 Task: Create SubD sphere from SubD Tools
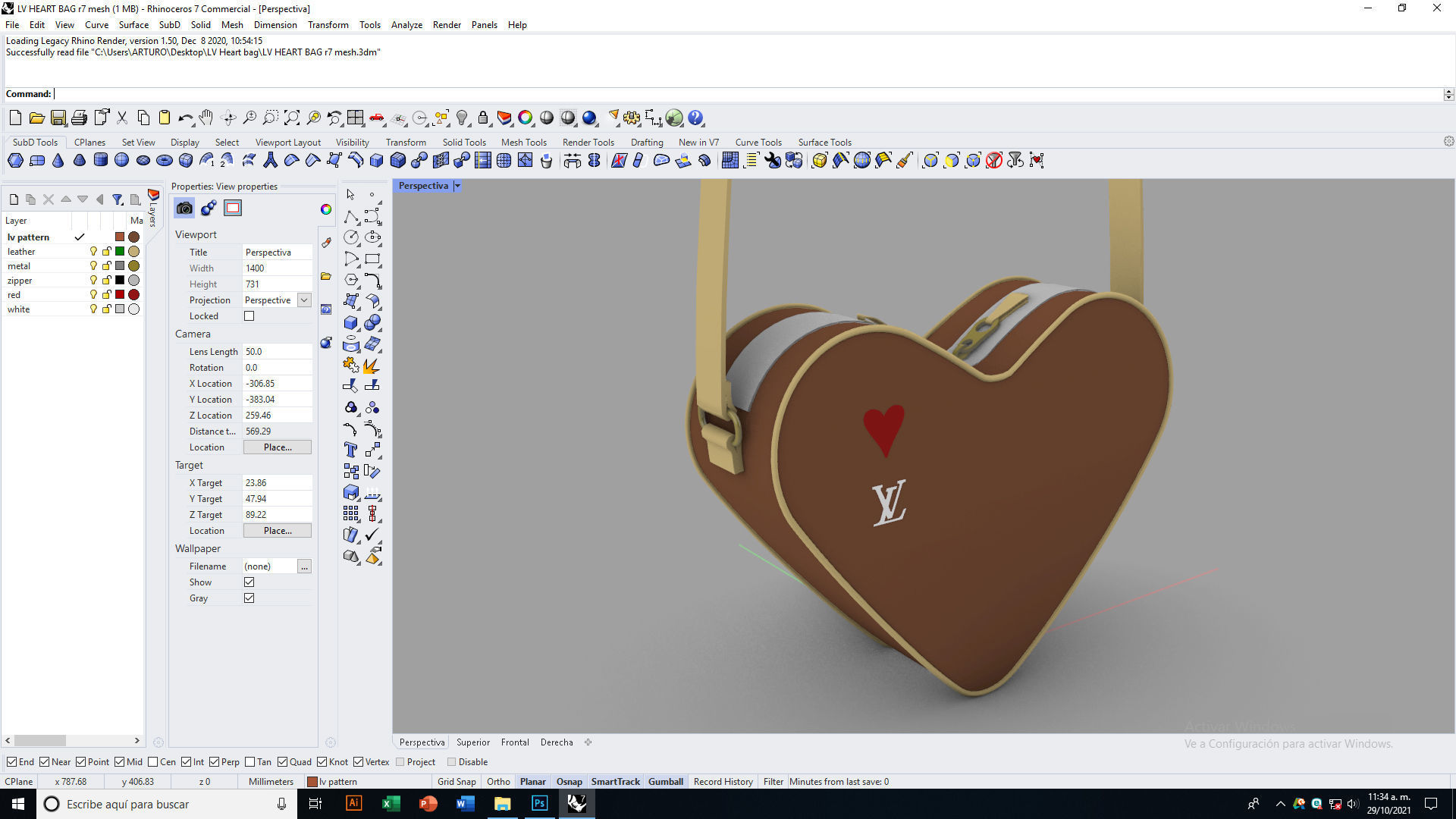[x=121, y=160]
